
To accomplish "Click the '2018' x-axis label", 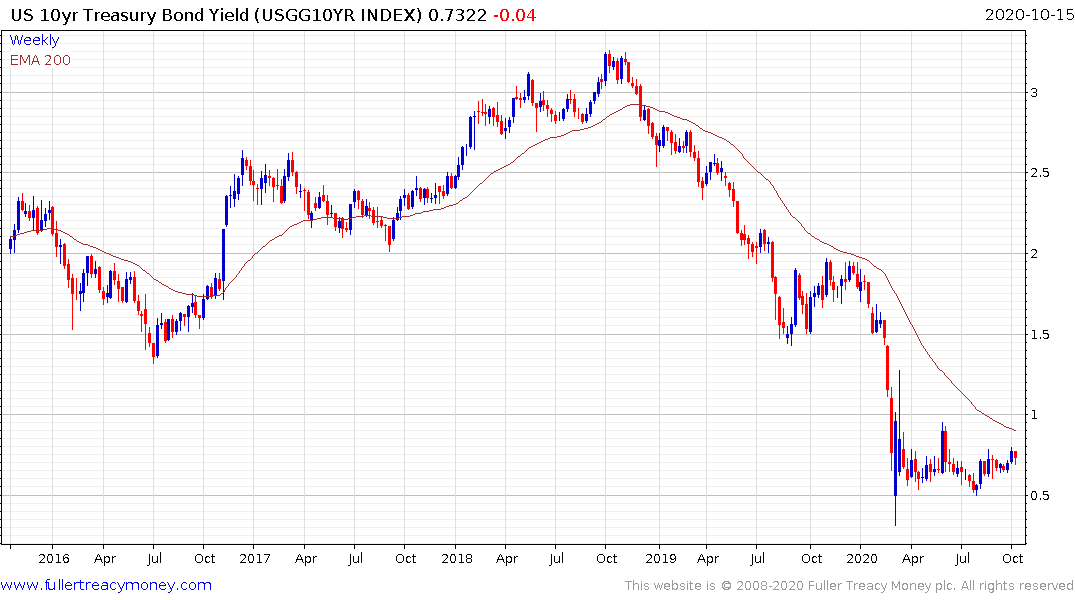I will click(x=457, y=558).
